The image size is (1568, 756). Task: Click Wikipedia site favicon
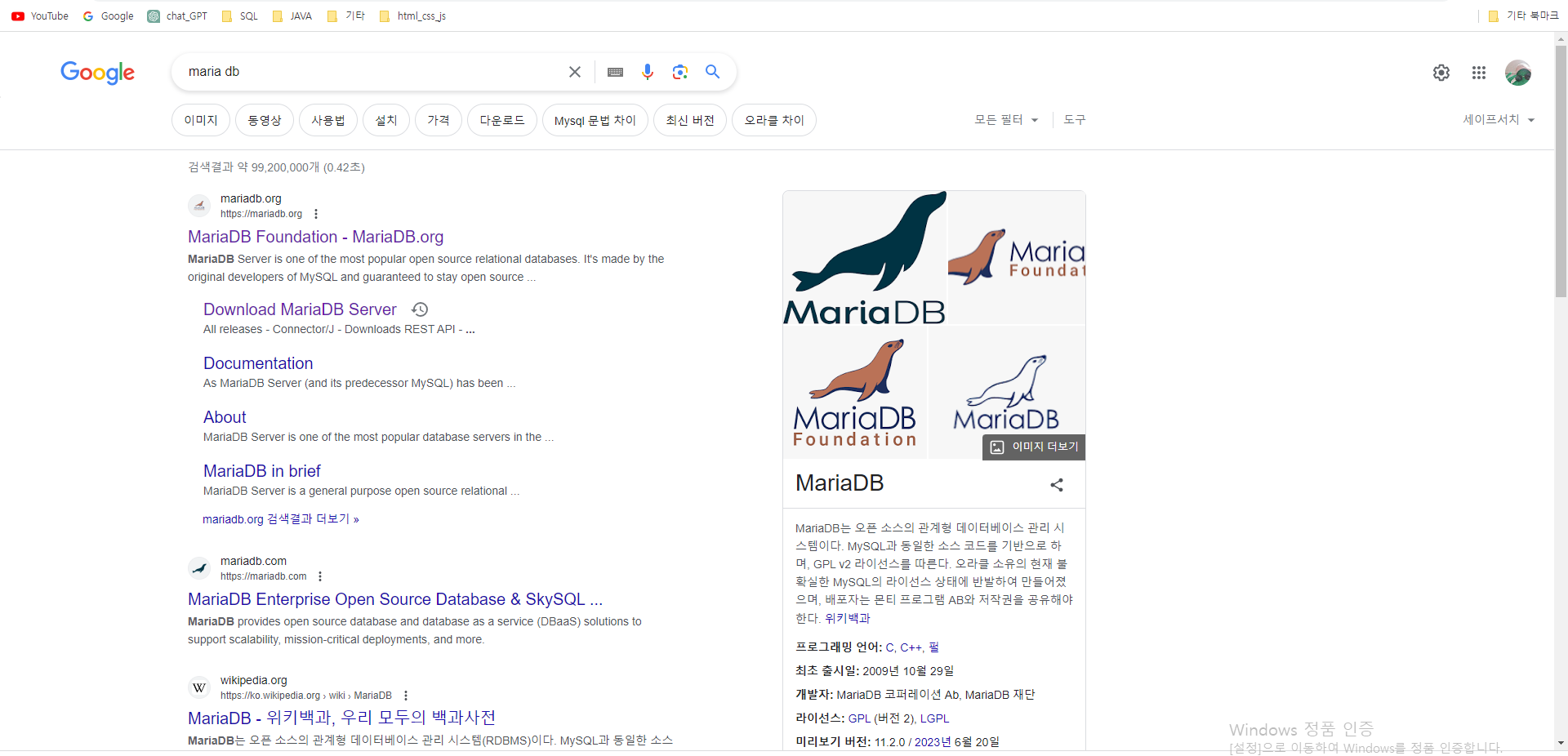pos(199,687)
